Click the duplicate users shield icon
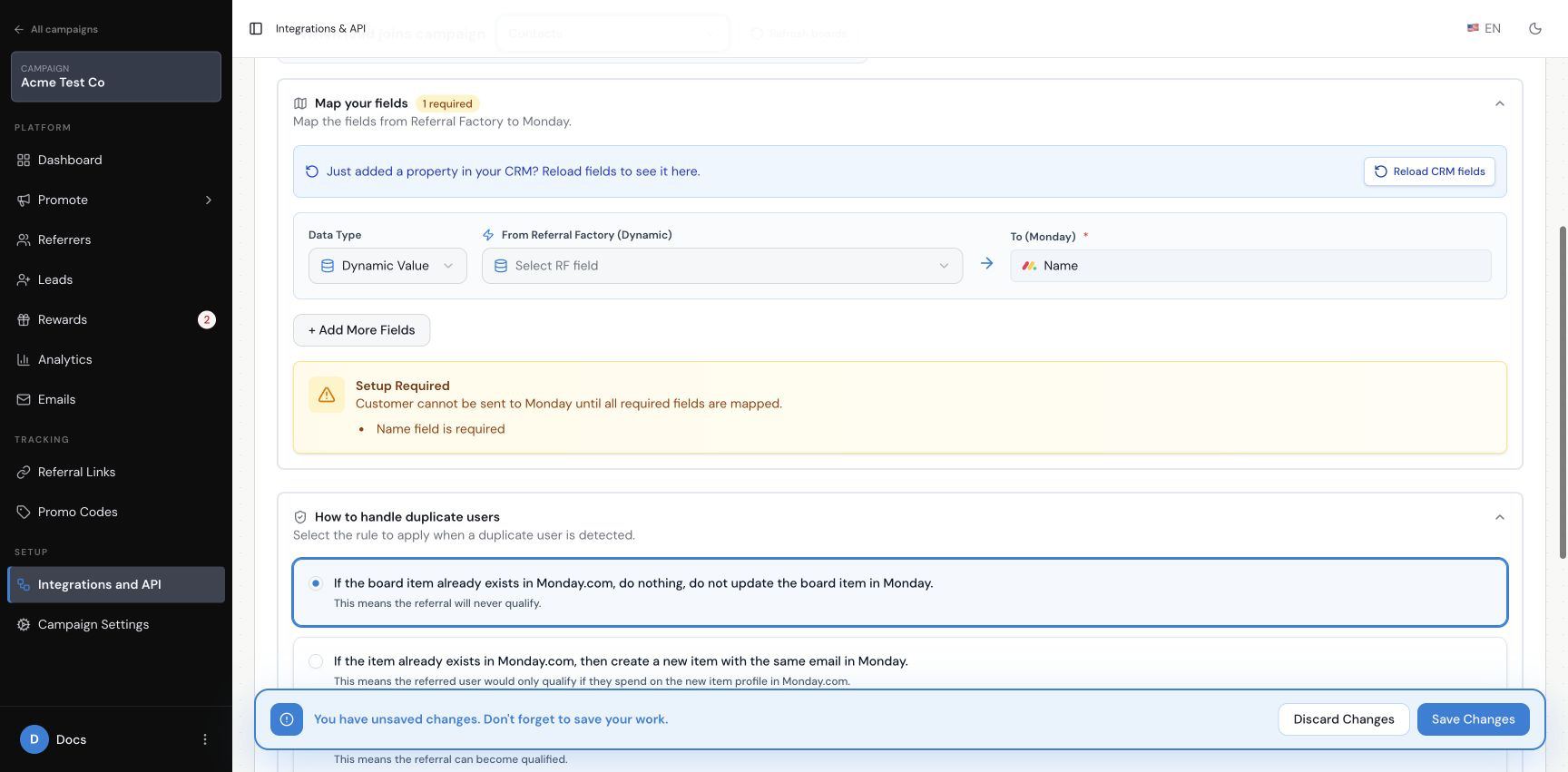Screen dimensions: 1568x772 tap(300, 517)
